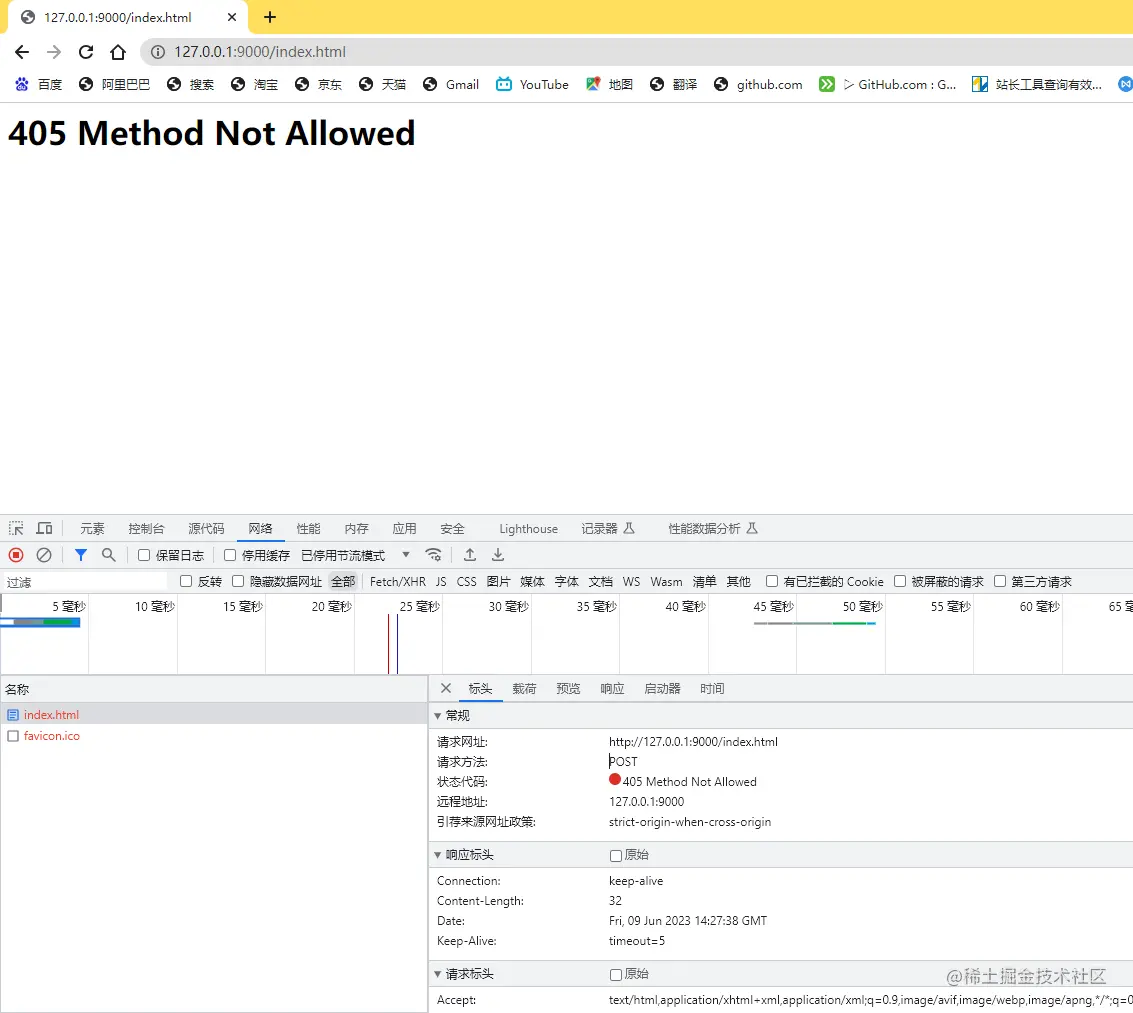Stop recording network log
The image size is (1133, 1013).
click(x=16, y=555)
